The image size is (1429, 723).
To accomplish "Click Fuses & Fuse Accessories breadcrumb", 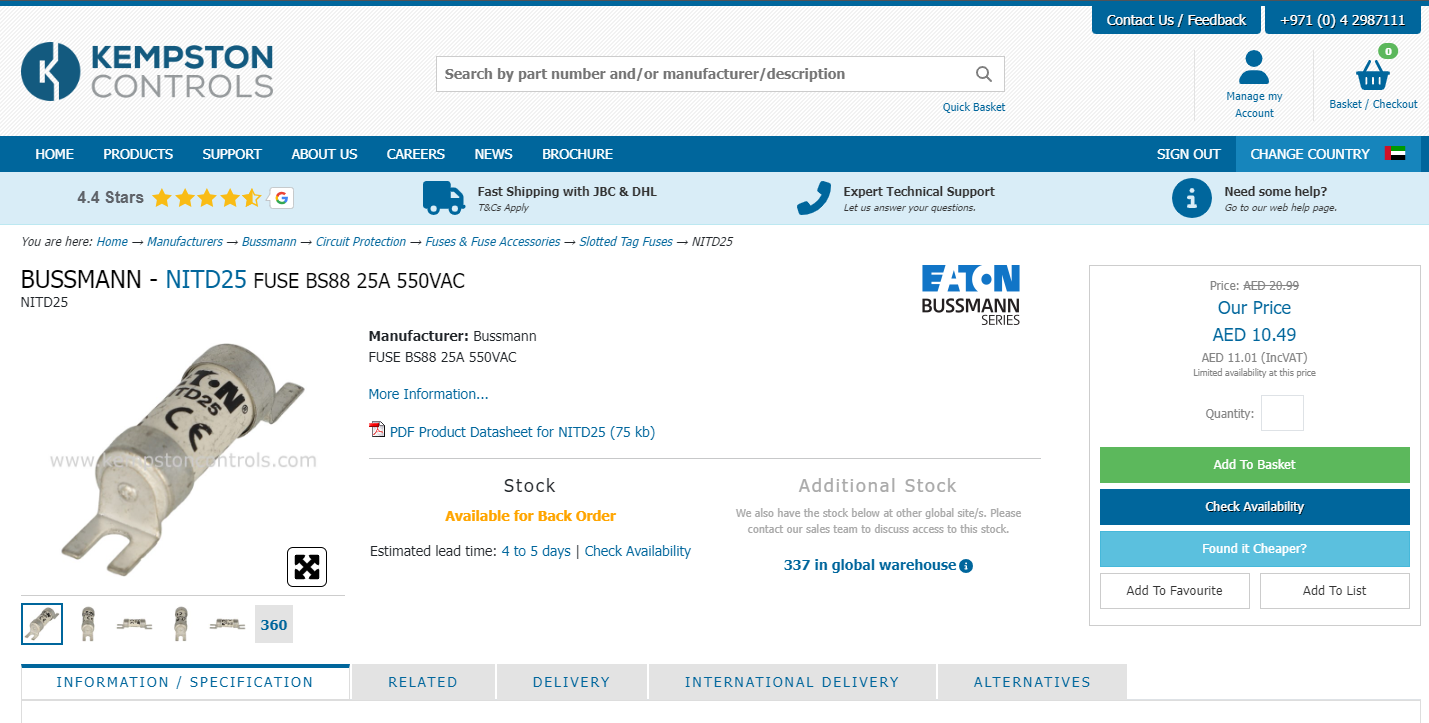I will [x=493, y=242].
